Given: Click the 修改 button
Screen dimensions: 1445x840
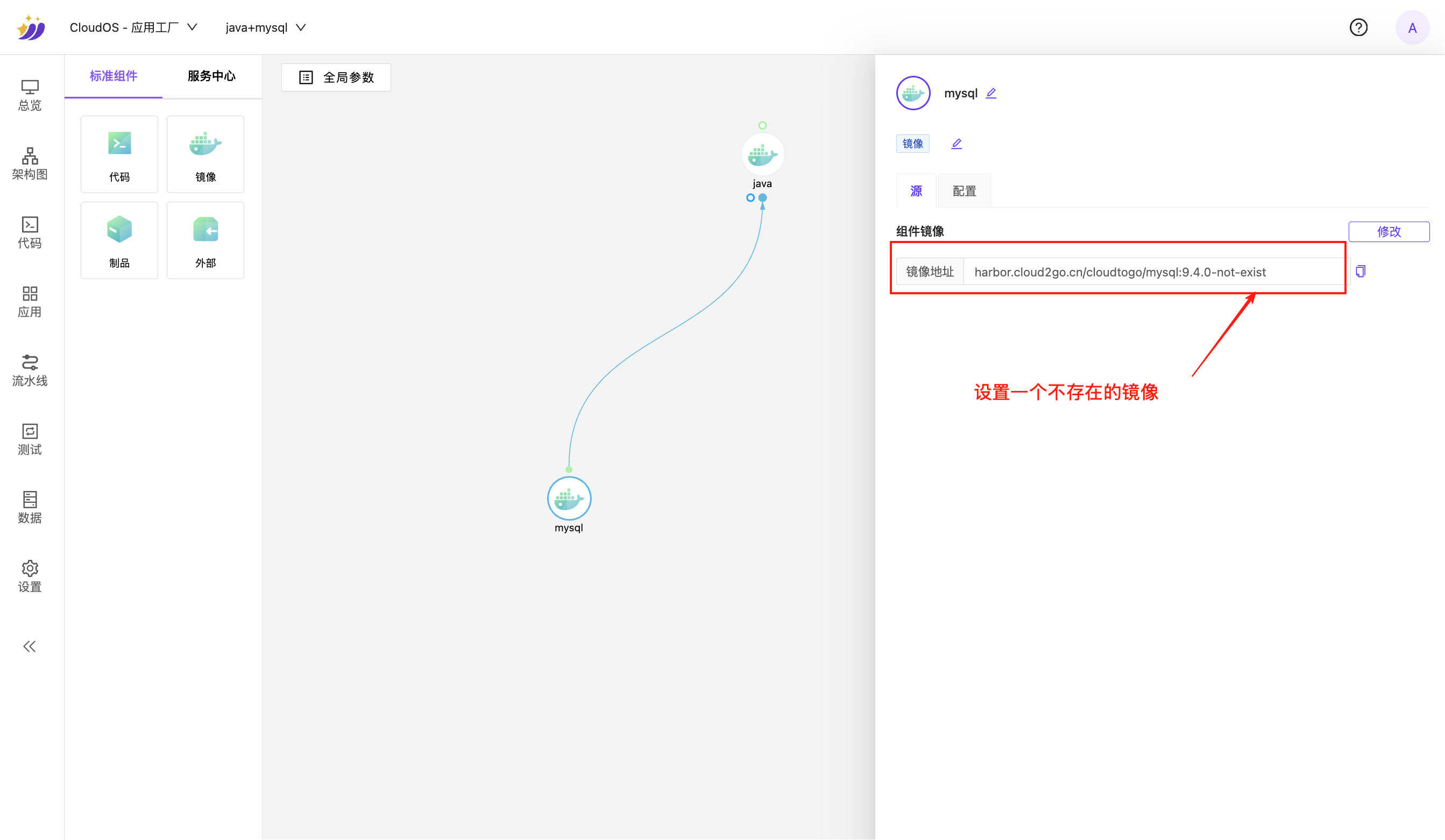Looking at the screenshot, I should (1389, 232).
